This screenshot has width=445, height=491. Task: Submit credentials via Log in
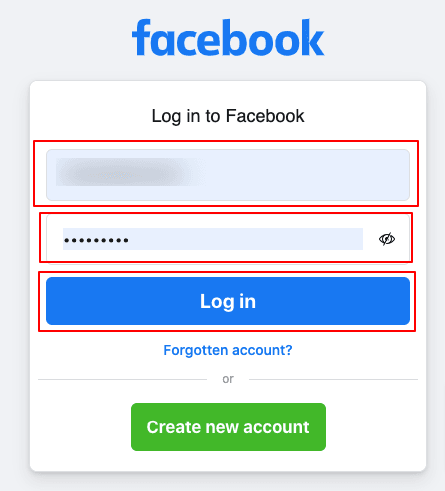tap(228, 301)
